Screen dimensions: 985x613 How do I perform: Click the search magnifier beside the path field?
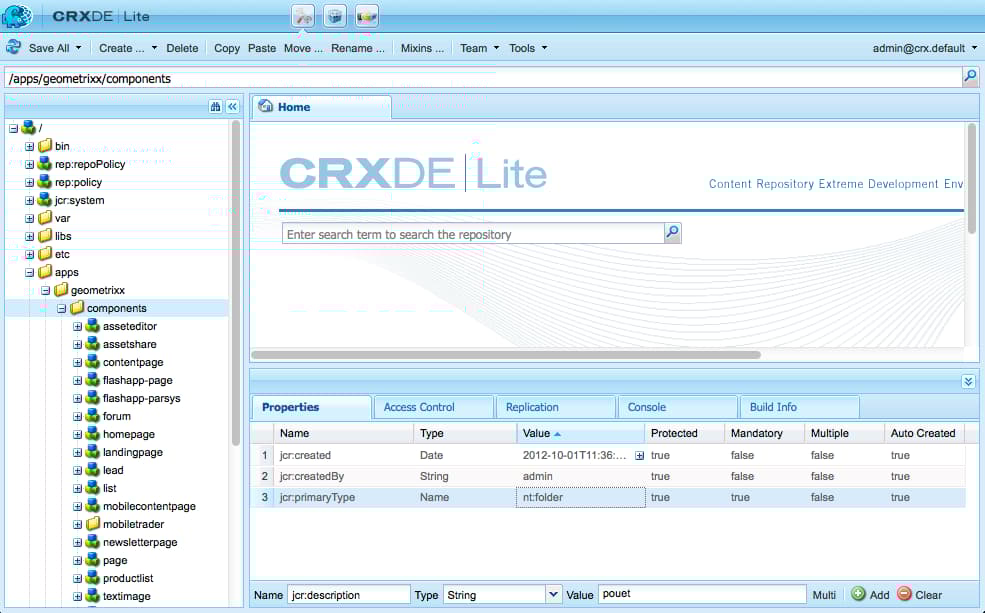pyautogui.click(x=968, y=76)
